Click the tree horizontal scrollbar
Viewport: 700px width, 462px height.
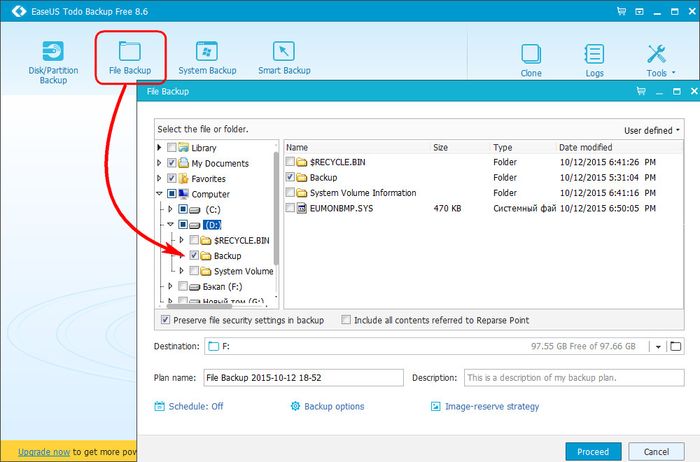click(199, 306)
